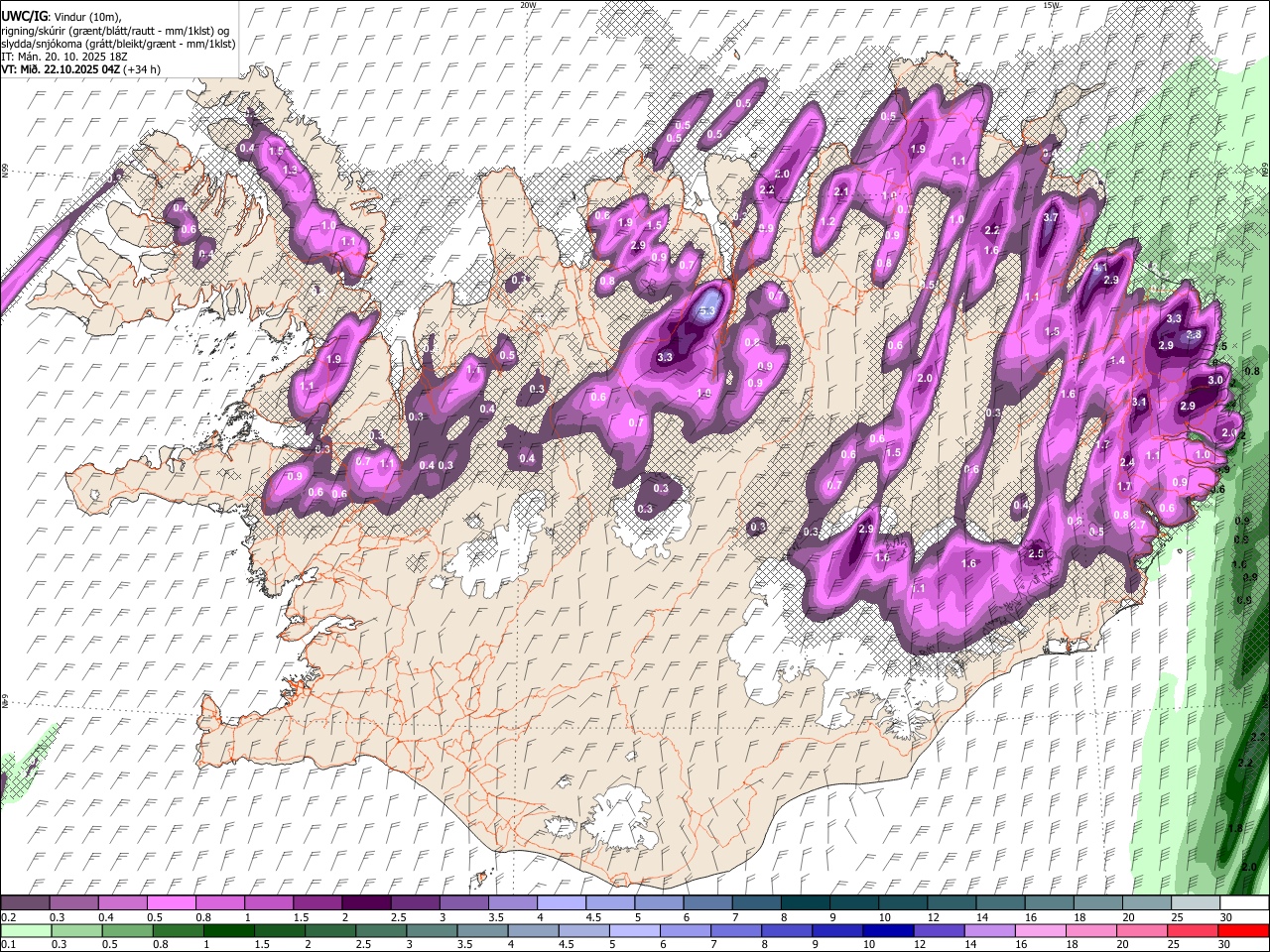
Task: Pick the 4 light lavender snow scale swatch
Action: [x=561, y=903]
